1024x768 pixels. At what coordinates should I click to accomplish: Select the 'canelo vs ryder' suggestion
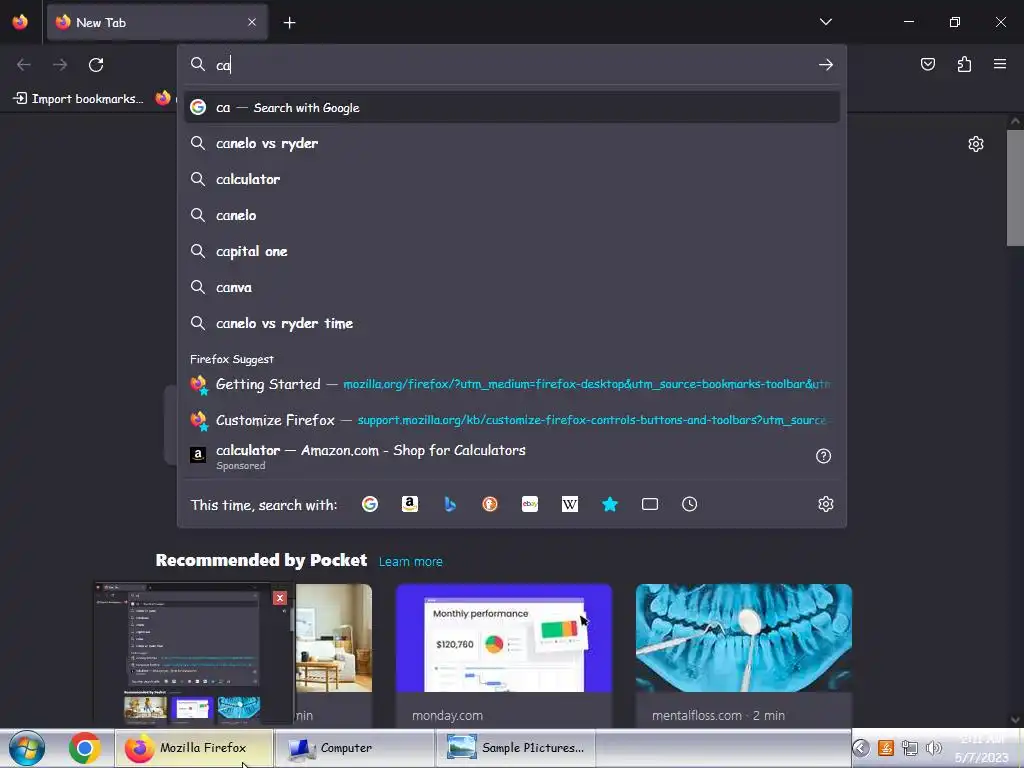coord(512,143)
